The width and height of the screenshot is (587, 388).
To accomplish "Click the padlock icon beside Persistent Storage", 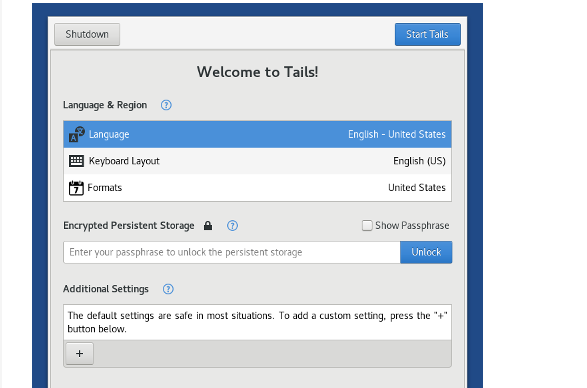I will click(208, 225).
